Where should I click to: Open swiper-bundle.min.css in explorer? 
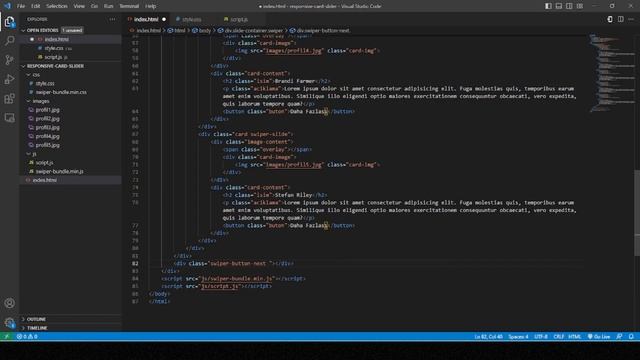pyautogui.click(x=61, y=92)
